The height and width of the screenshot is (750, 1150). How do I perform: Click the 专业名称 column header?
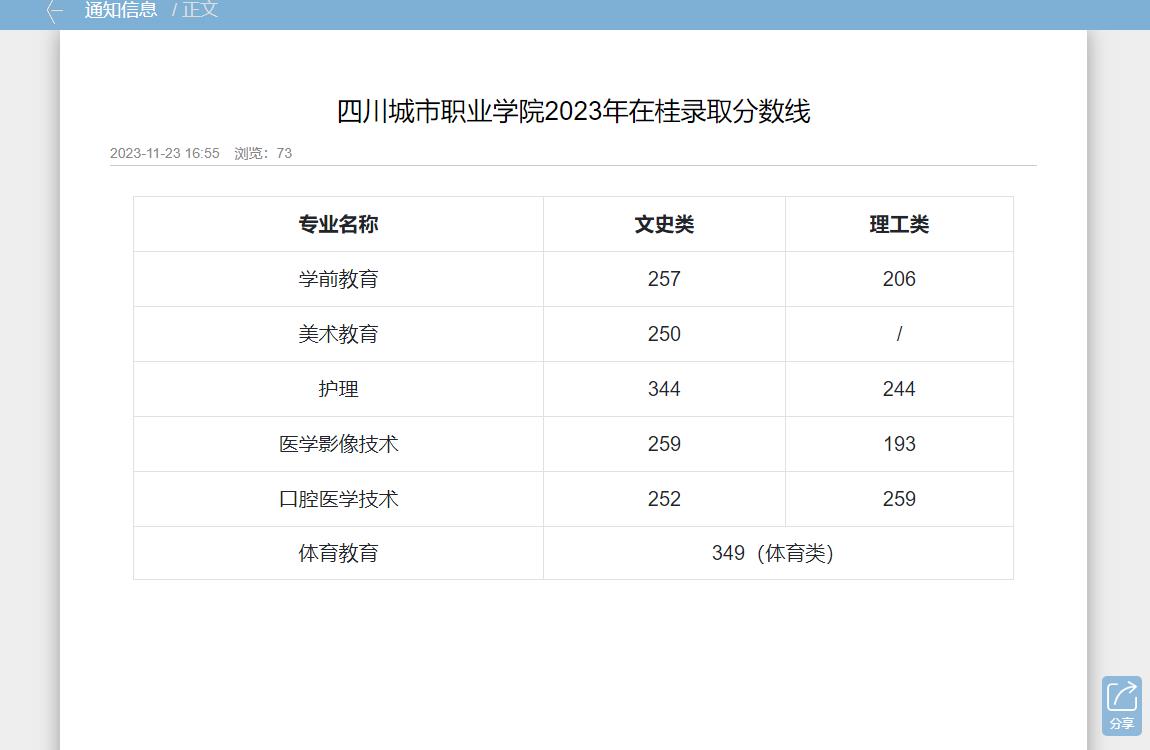[x=338, y=224]
